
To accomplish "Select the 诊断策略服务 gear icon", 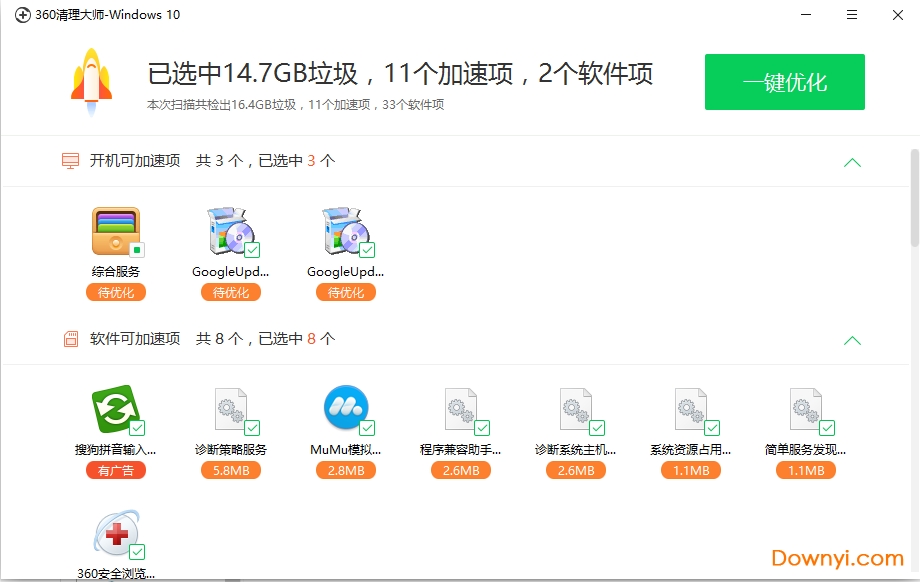I will coord(230,410).
